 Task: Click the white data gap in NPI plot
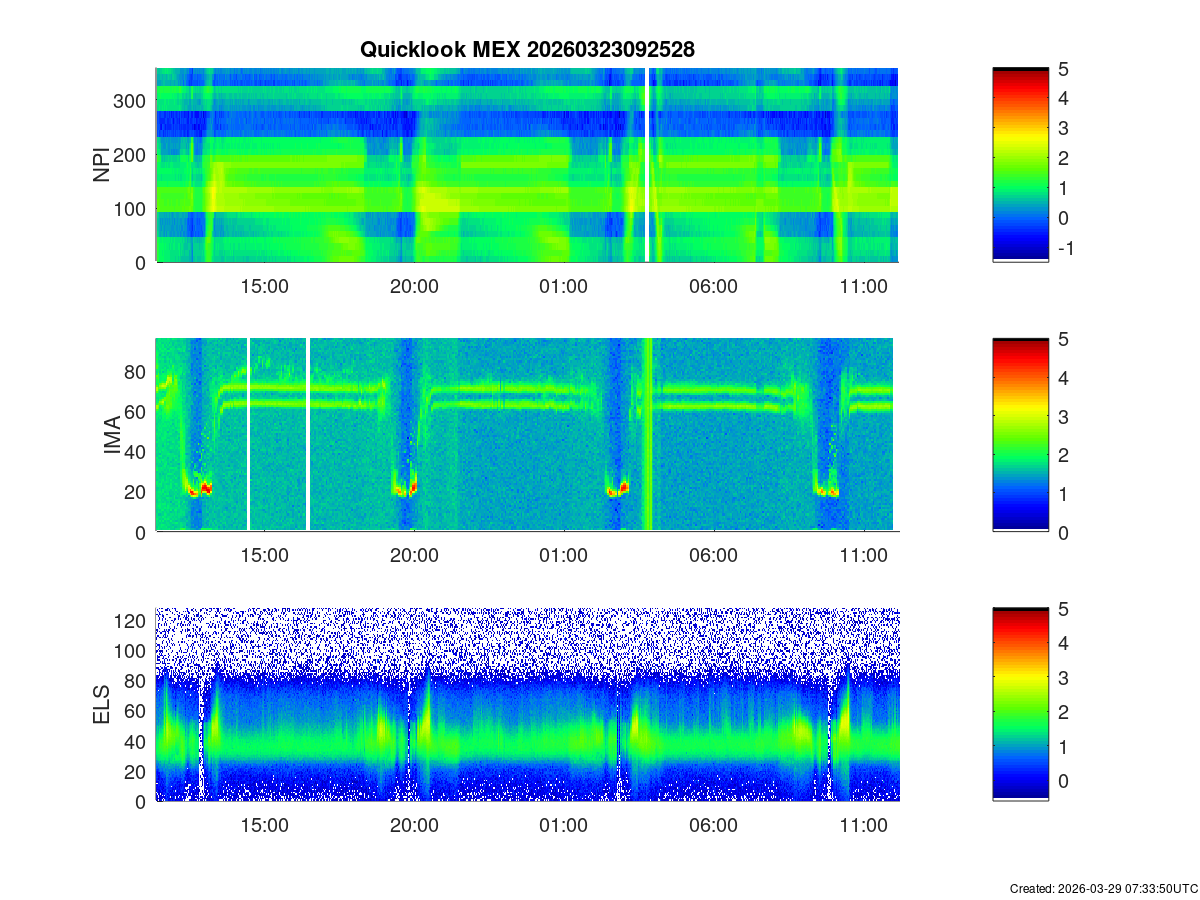click(648, 165)
